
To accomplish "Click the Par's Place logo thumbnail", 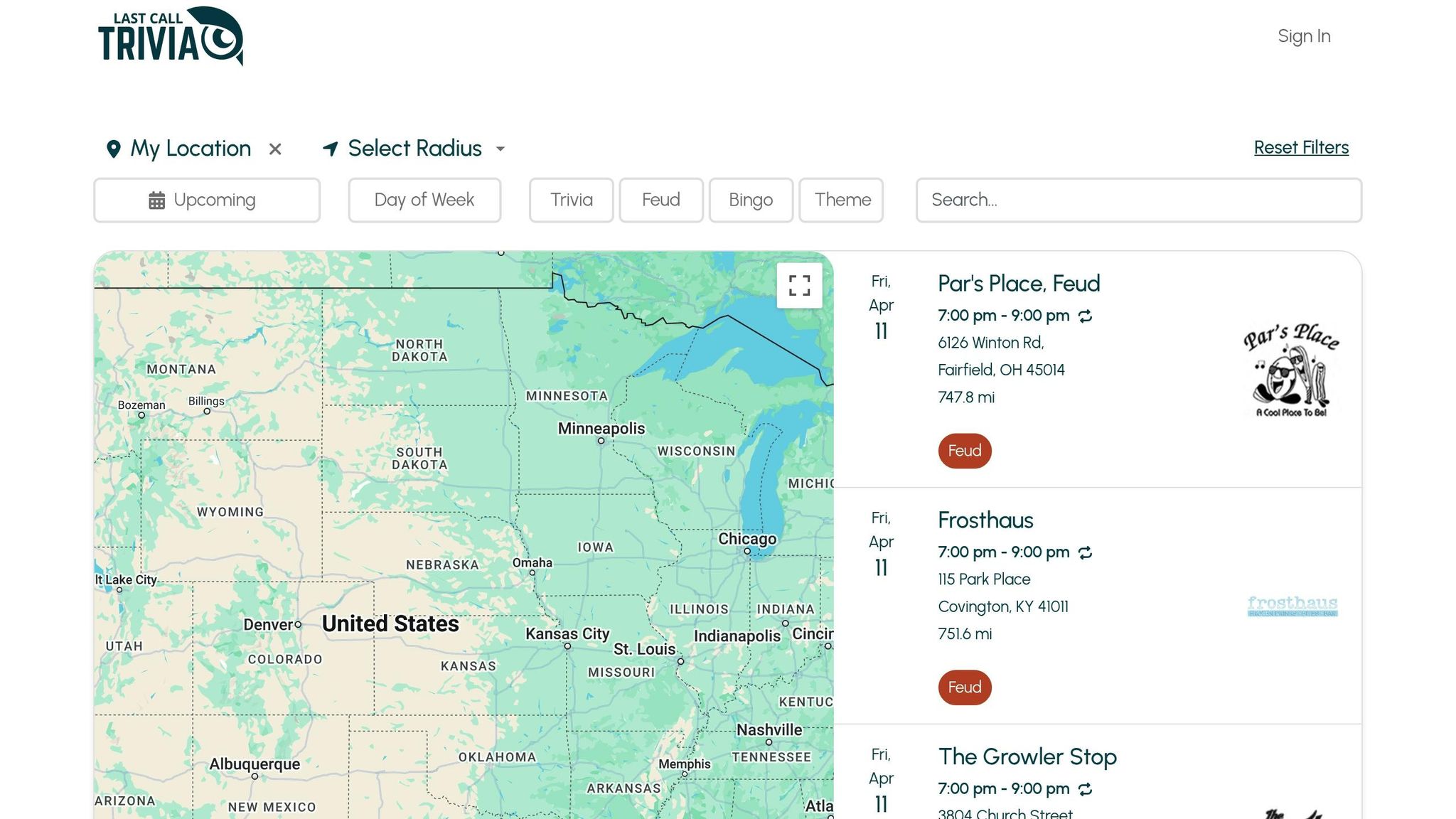I will click(1292, 370).
